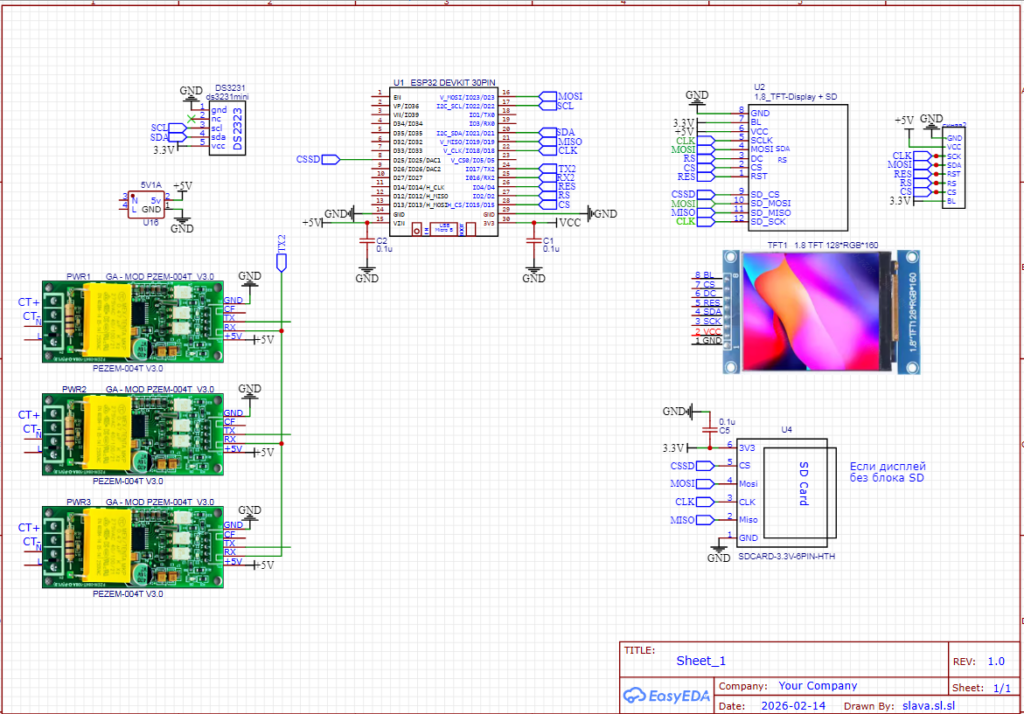Click the C5 capacitor above U4
This screenshot has height=714, width=1024.
711,428
